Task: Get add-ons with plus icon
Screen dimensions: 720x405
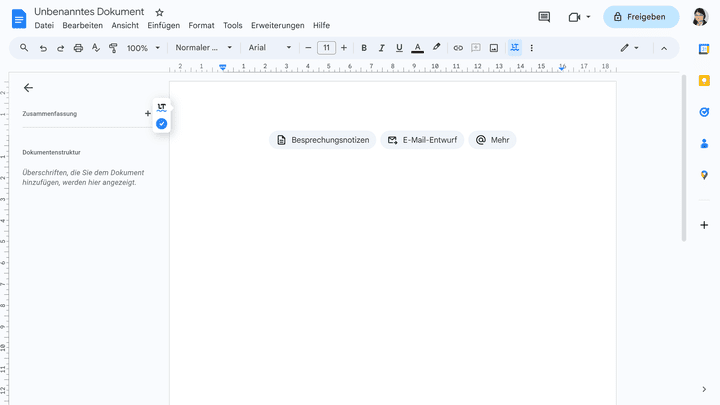Action: pos(704,225)
